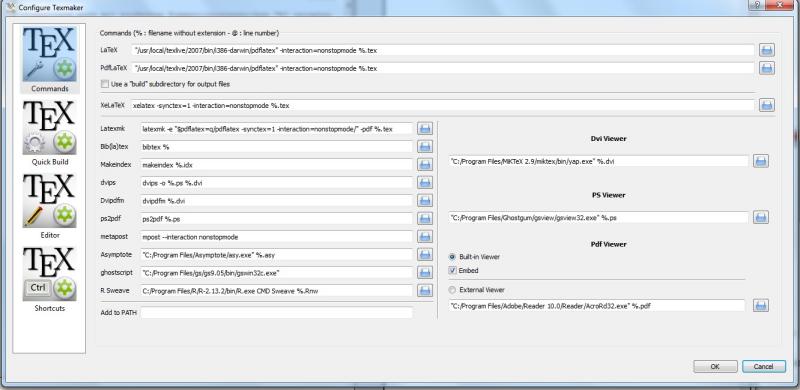
Task: Click into the LaTeX command field
Action: (x=442, y=50)
